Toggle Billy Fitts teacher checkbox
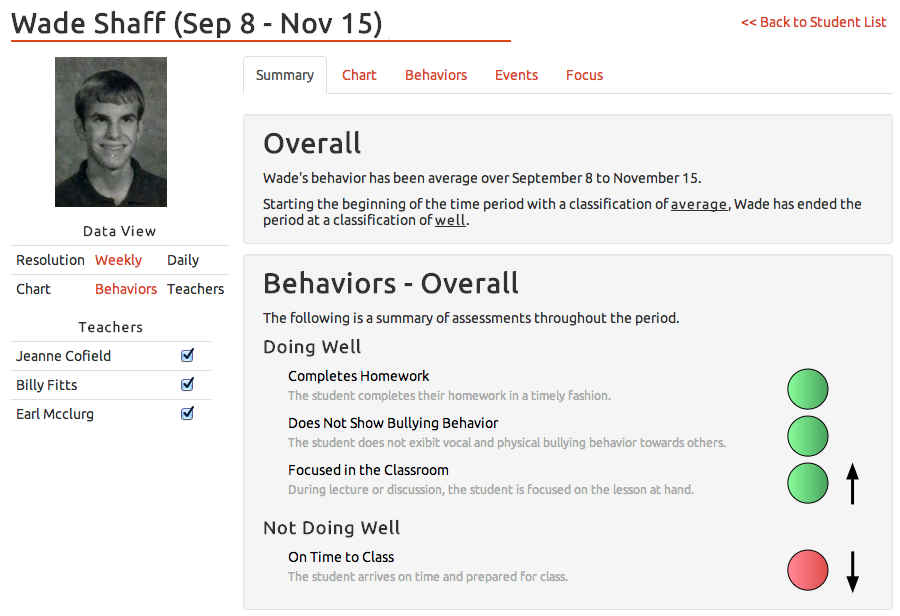This screenshot has height=616, width=900. pos(187,384)
